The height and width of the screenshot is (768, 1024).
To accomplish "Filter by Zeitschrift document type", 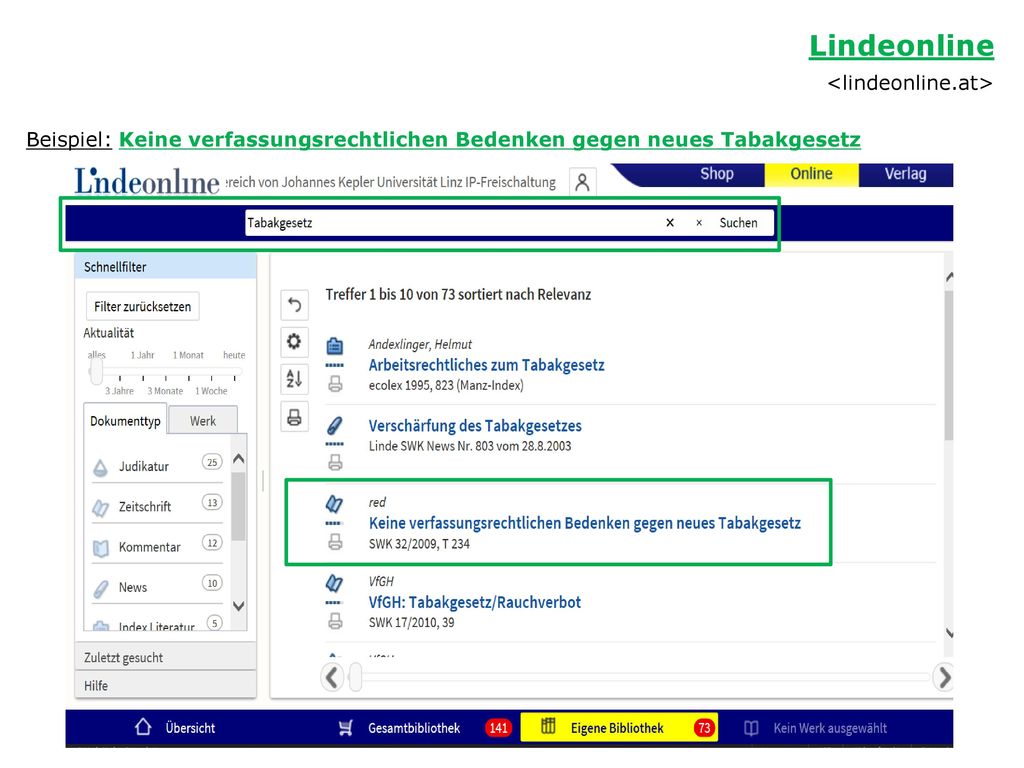I will [145, 507].
